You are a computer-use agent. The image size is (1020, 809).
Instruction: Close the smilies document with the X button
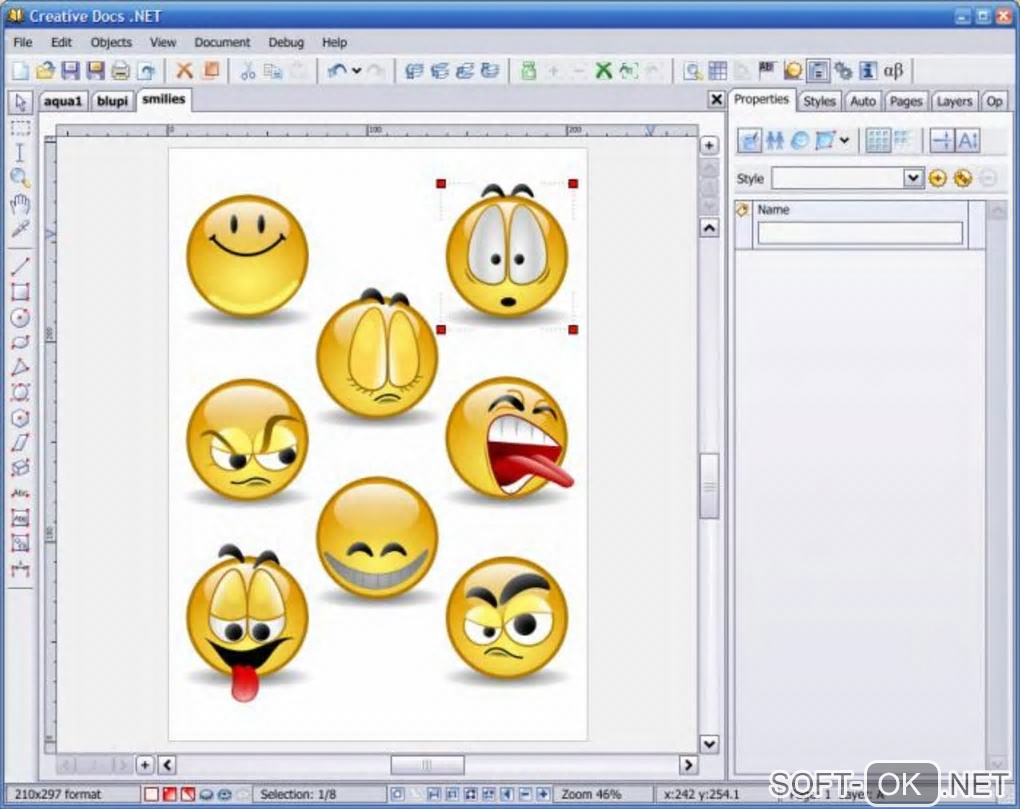(716, 99)
